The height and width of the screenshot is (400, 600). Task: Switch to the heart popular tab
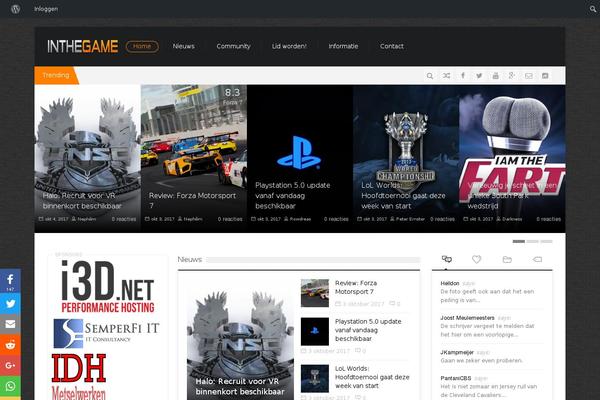pyautogui.click(x=476, y=260)
